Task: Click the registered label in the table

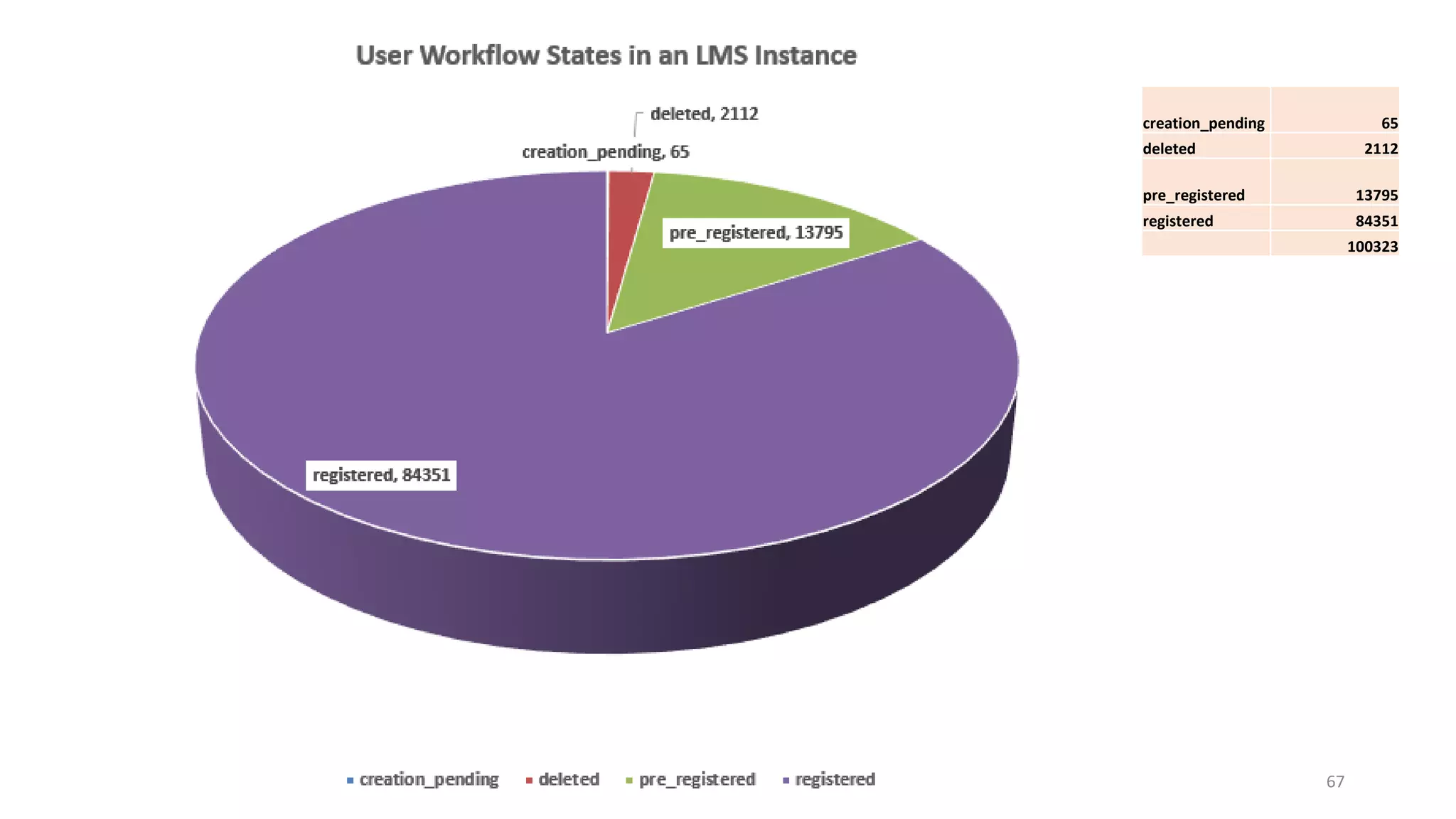Action: click(x=1177, y=221)
